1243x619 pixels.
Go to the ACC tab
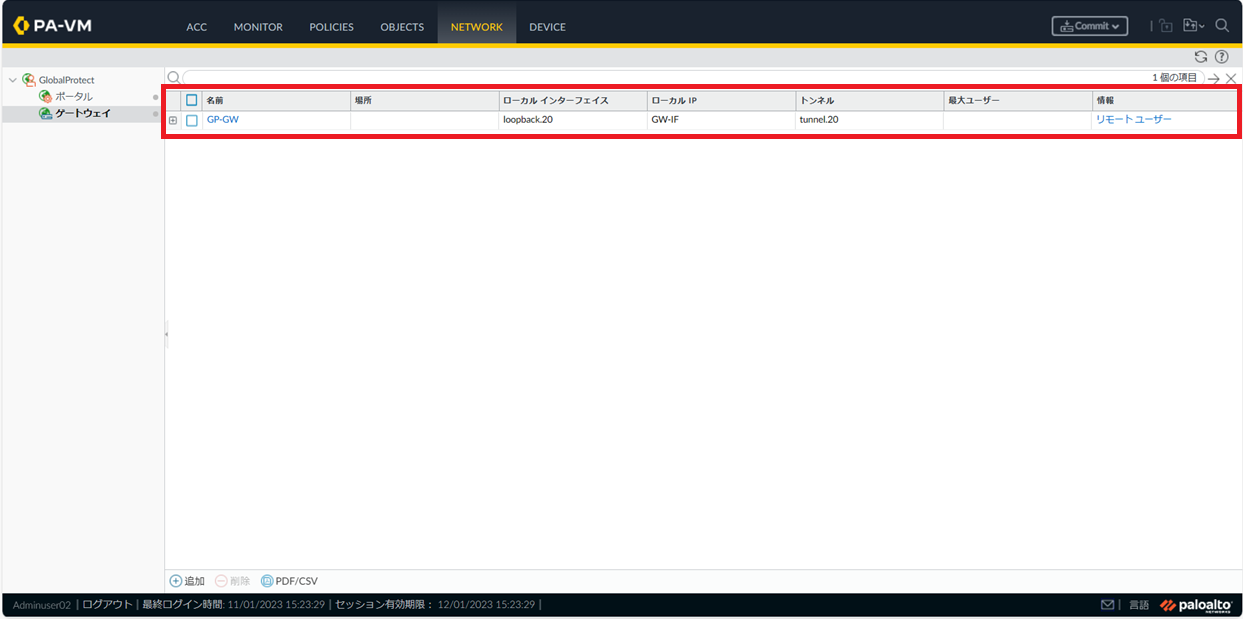[197, 27]
